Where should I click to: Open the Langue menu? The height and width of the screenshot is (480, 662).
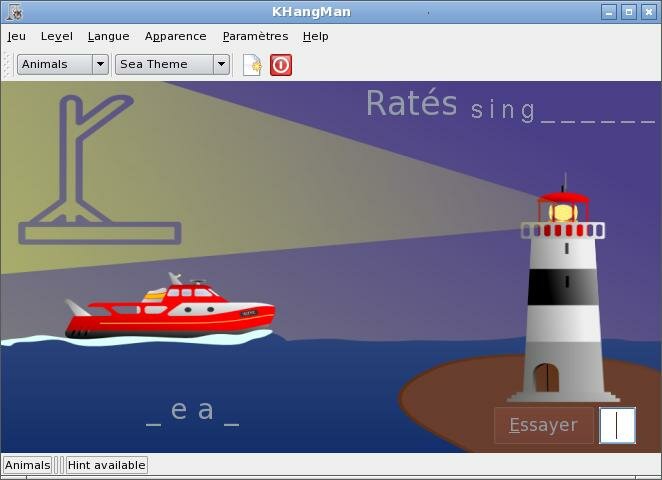109,36
